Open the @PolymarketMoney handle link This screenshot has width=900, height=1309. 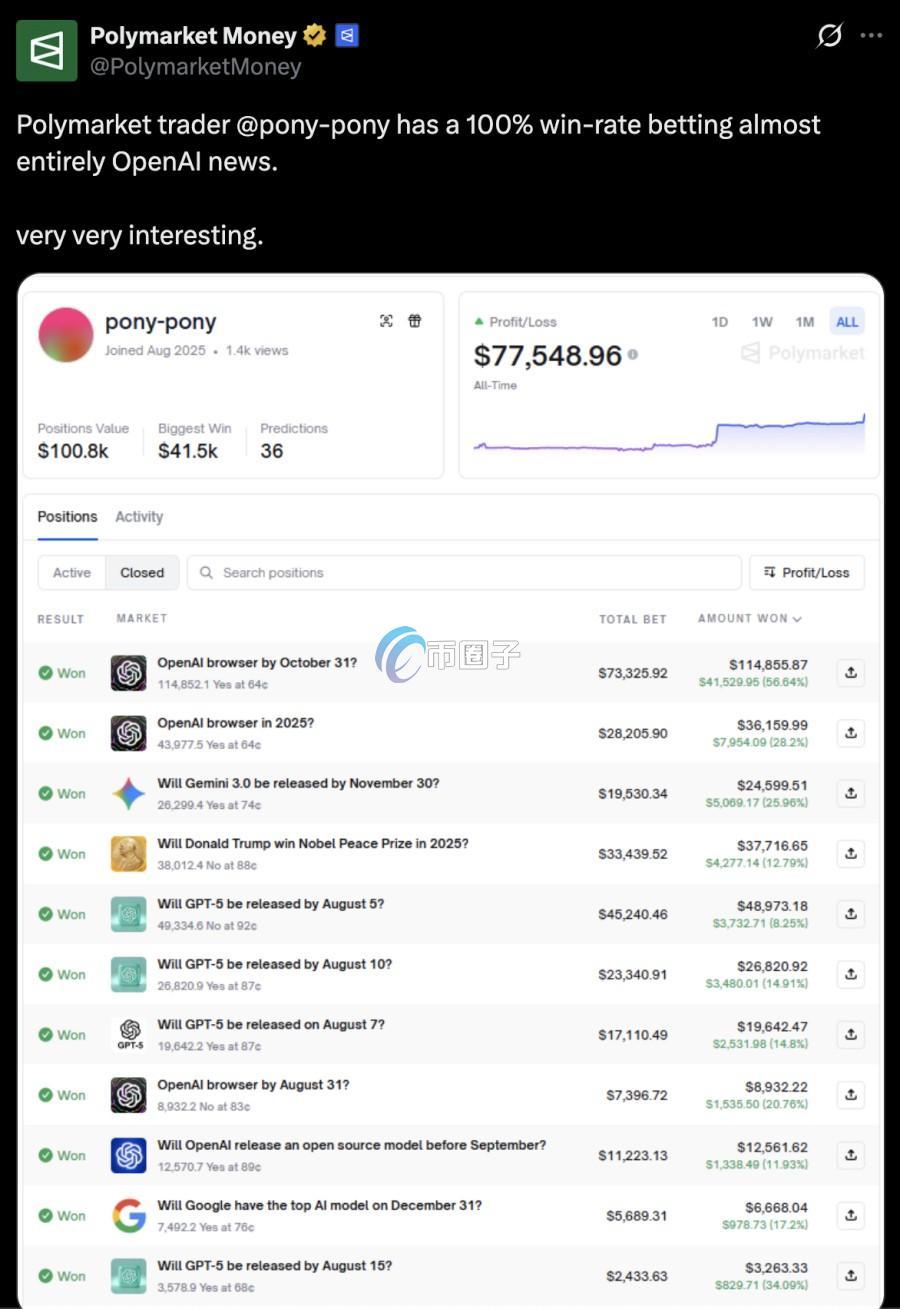click(x=196, y=67)
